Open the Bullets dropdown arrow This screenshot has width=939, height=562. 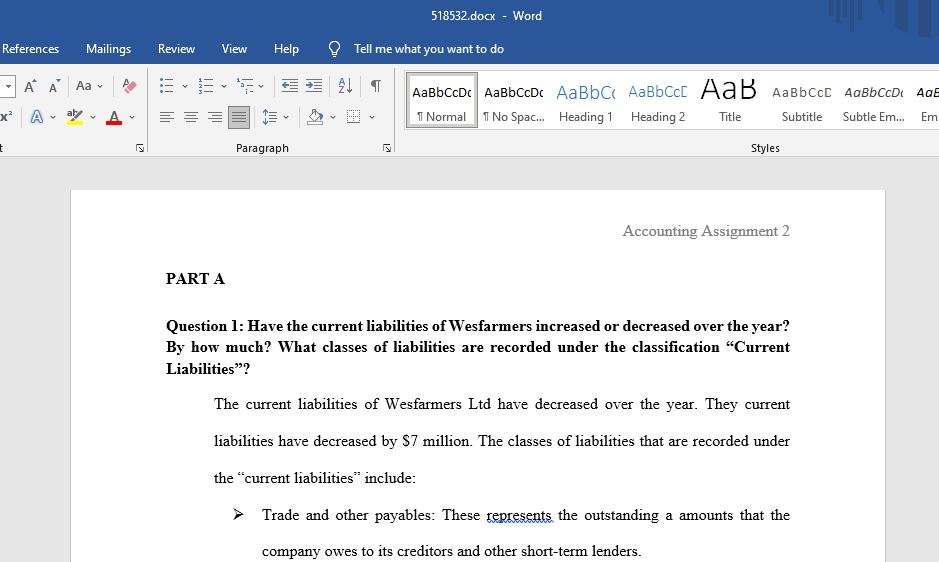pos(184,86)
